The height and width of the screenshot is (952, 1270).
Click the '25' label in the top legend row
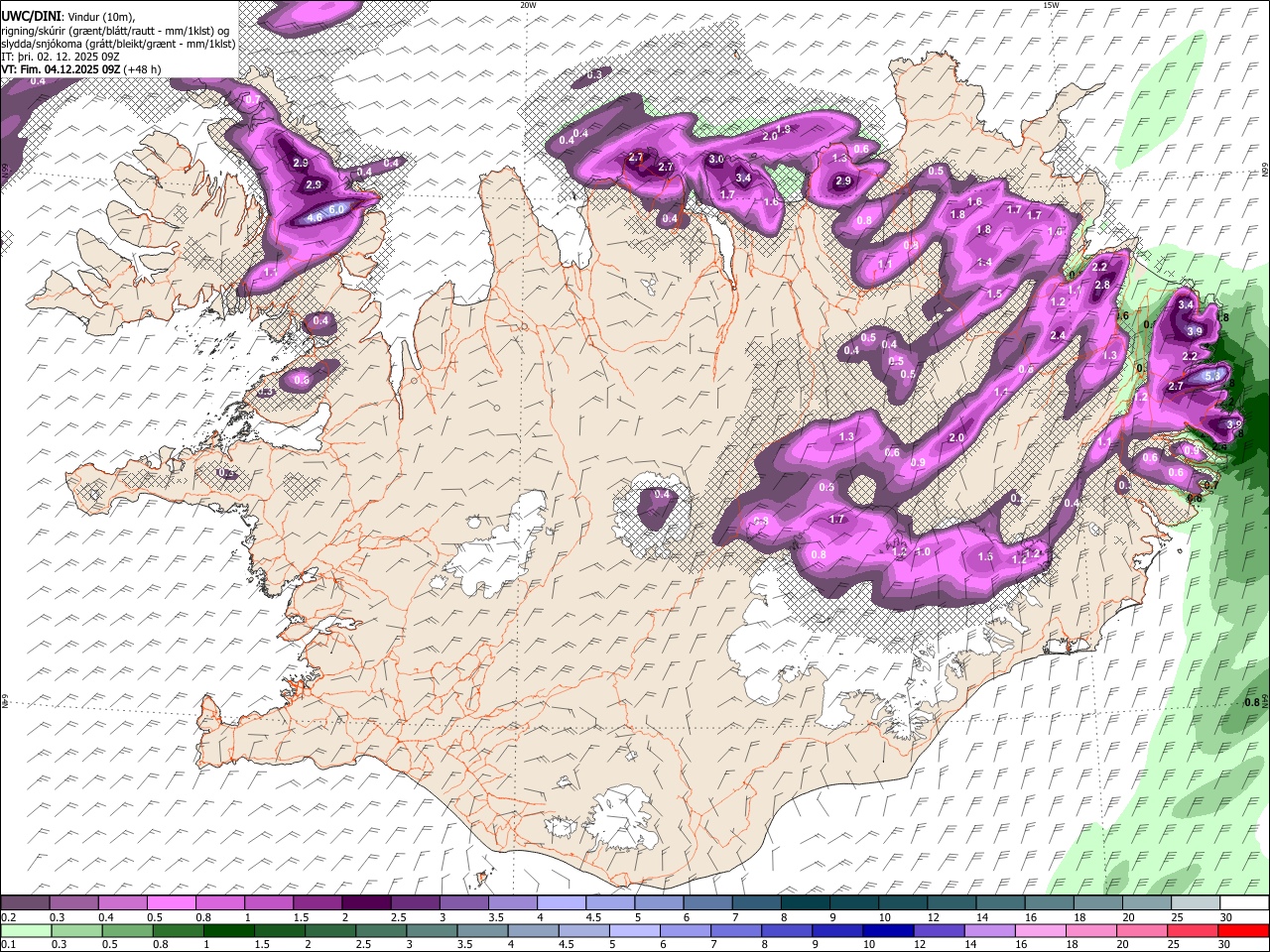(x=1175, y=917)
